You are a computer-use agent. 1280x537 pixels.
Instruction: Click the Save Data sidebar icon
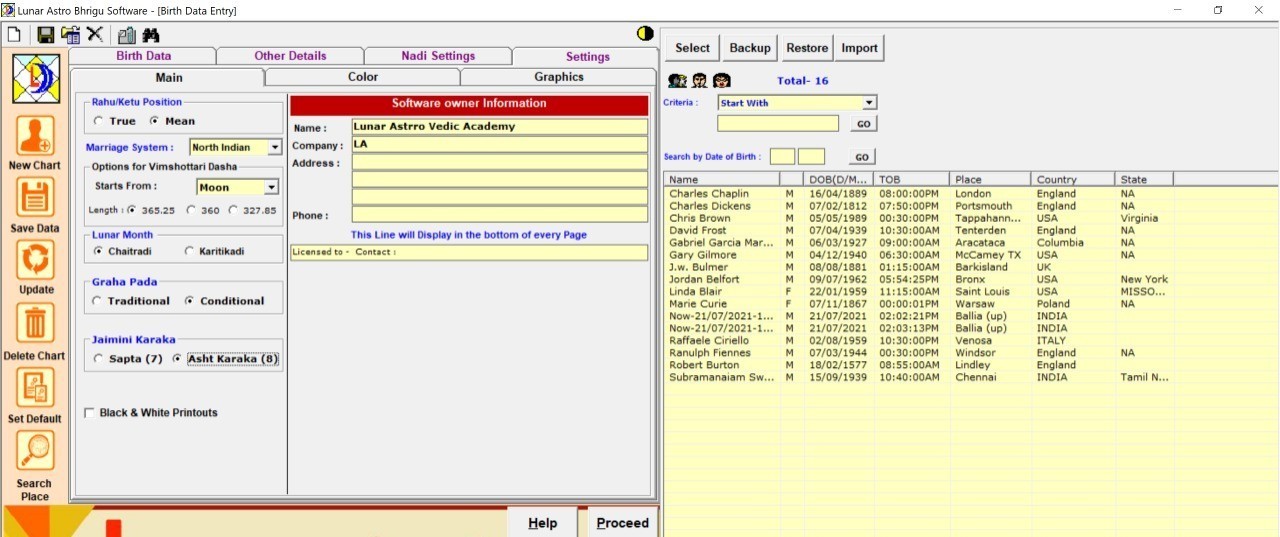(x=35, y=199)
